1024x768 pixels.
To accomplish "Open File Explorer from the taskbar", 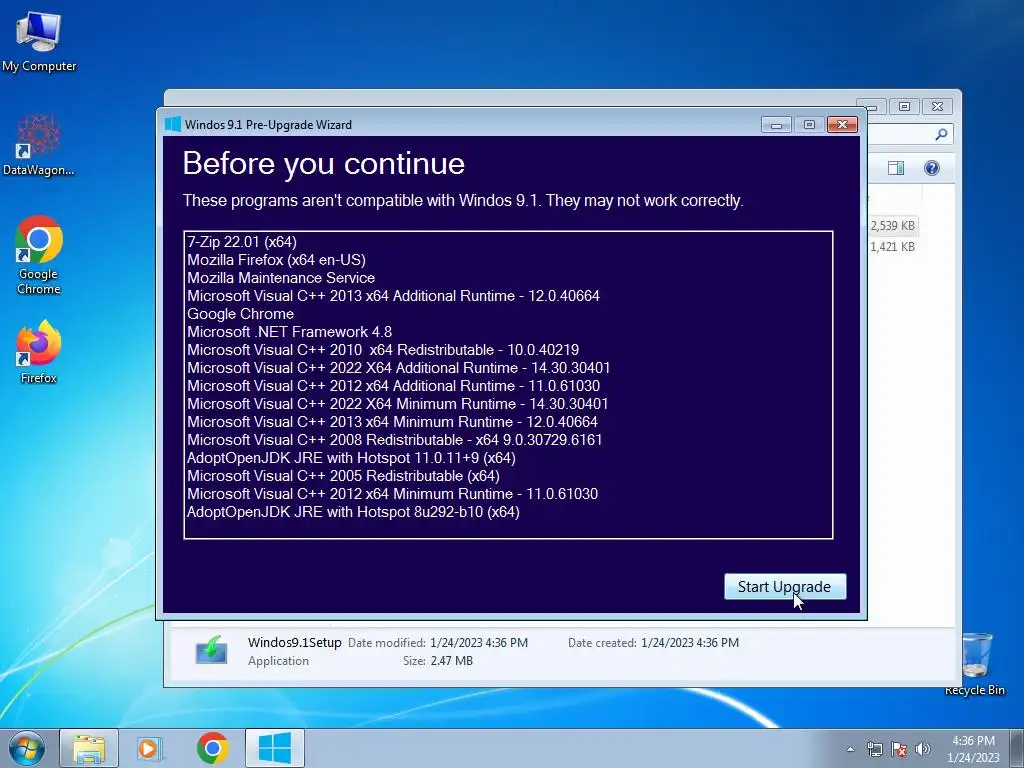I will (x=89, y=748).
